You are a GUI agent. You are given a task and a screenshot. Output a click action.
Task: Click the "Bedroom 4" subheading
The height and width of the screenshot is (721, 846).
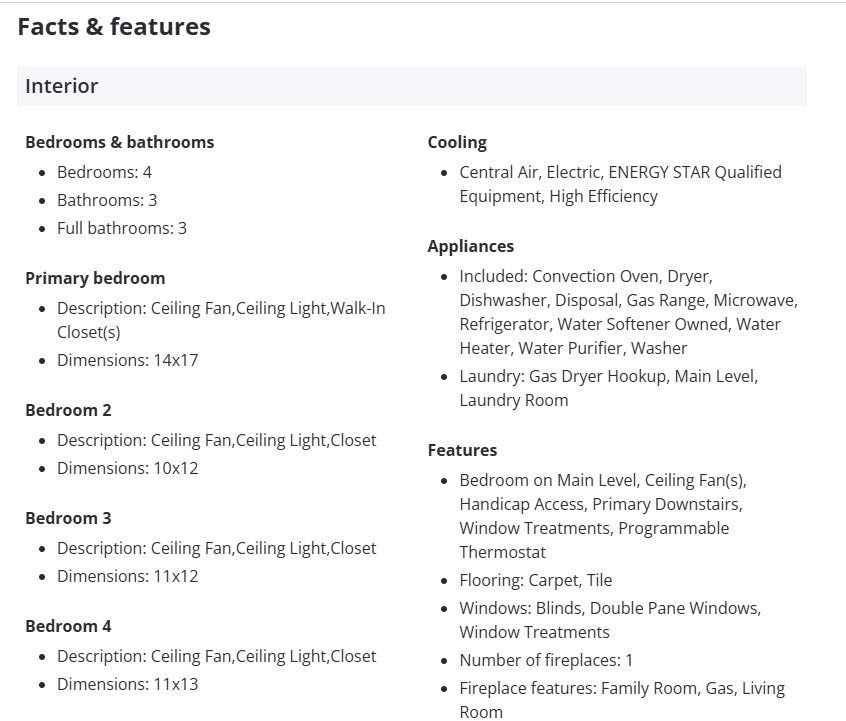click(68, 626)
